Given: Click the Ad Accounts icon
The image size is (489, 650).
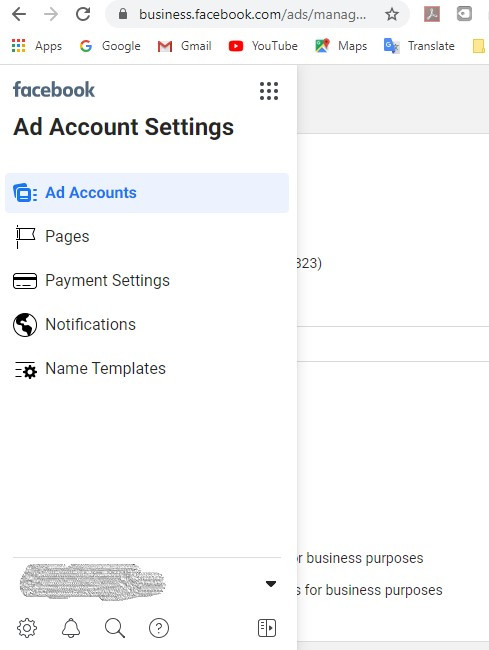Looking at the screenshot, I should pyautogui.click(x=25, y=193).
